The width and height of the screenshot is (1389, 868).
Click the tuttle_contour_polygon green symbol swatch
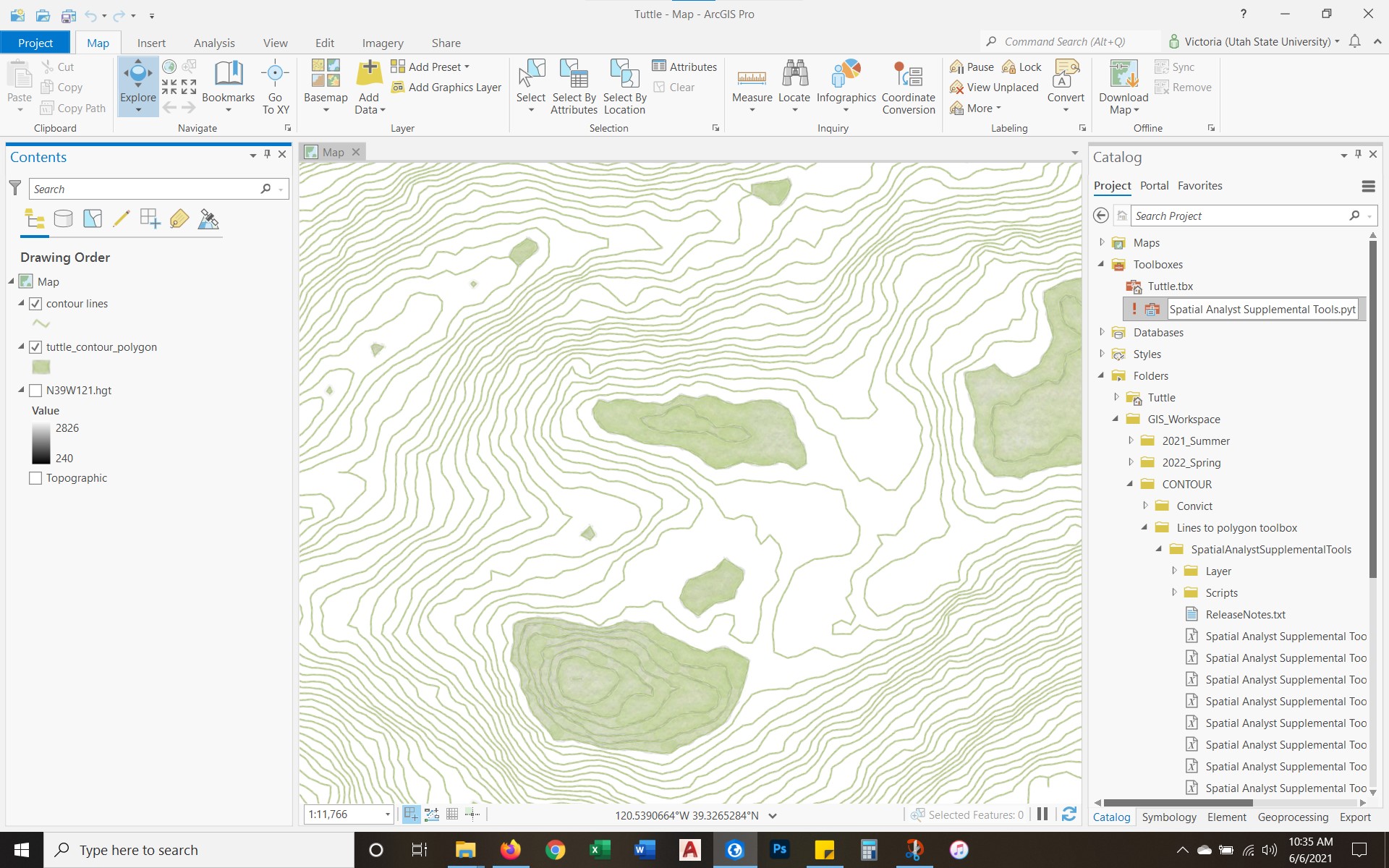[x=41, y=367]
